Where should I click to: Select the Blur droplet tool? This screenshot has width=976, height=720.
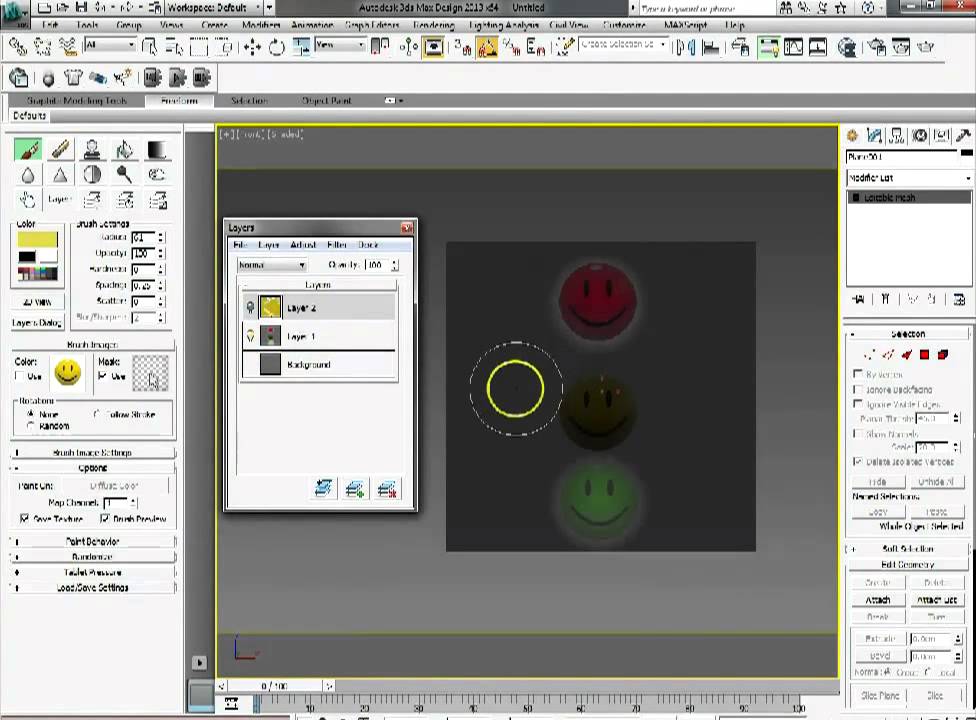tap(28, 175)
